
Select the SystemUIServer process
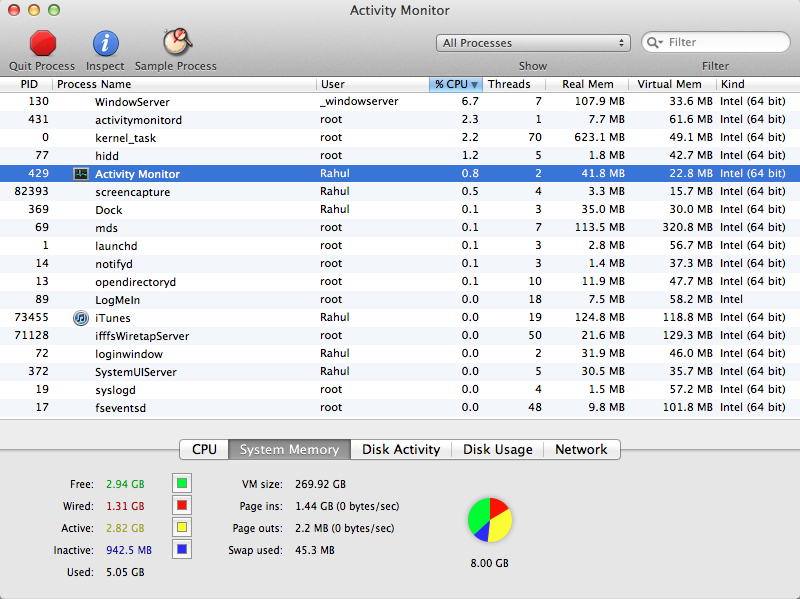click(400, 371)
